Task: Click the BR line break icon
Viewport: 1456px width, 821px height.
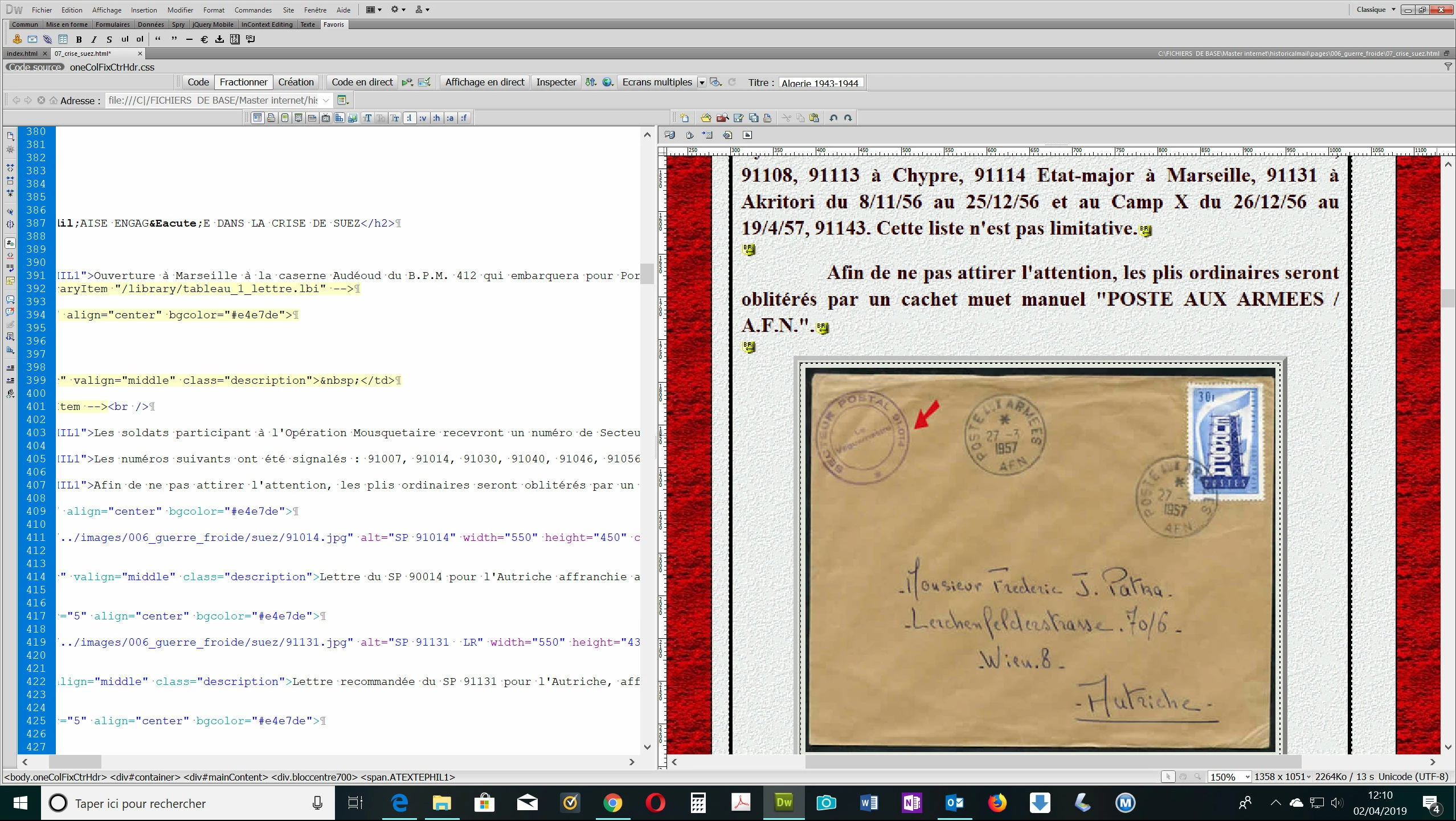Action: [251, 39]
